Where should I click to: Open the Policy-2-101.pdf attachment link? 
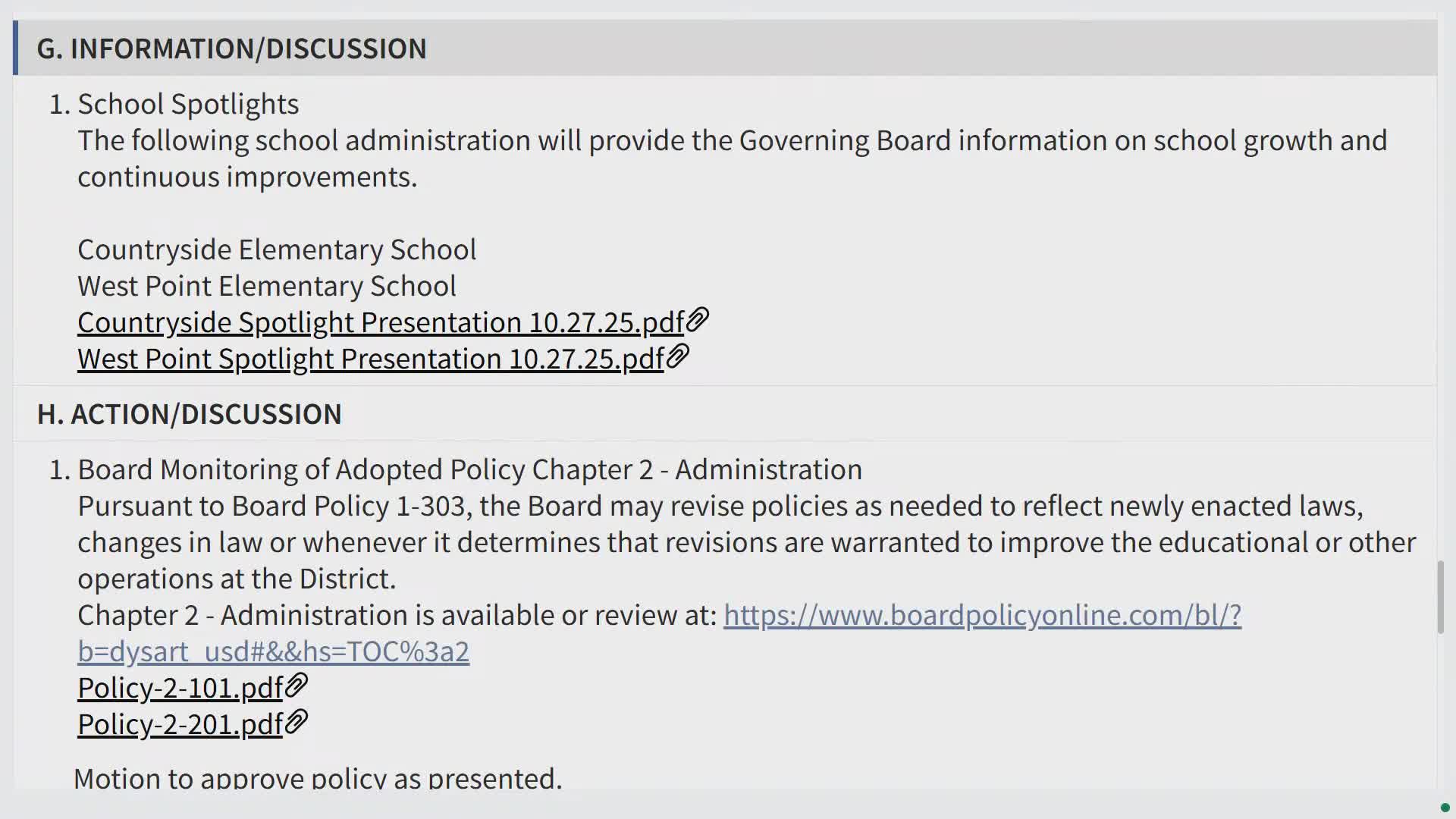click(180, 689)
